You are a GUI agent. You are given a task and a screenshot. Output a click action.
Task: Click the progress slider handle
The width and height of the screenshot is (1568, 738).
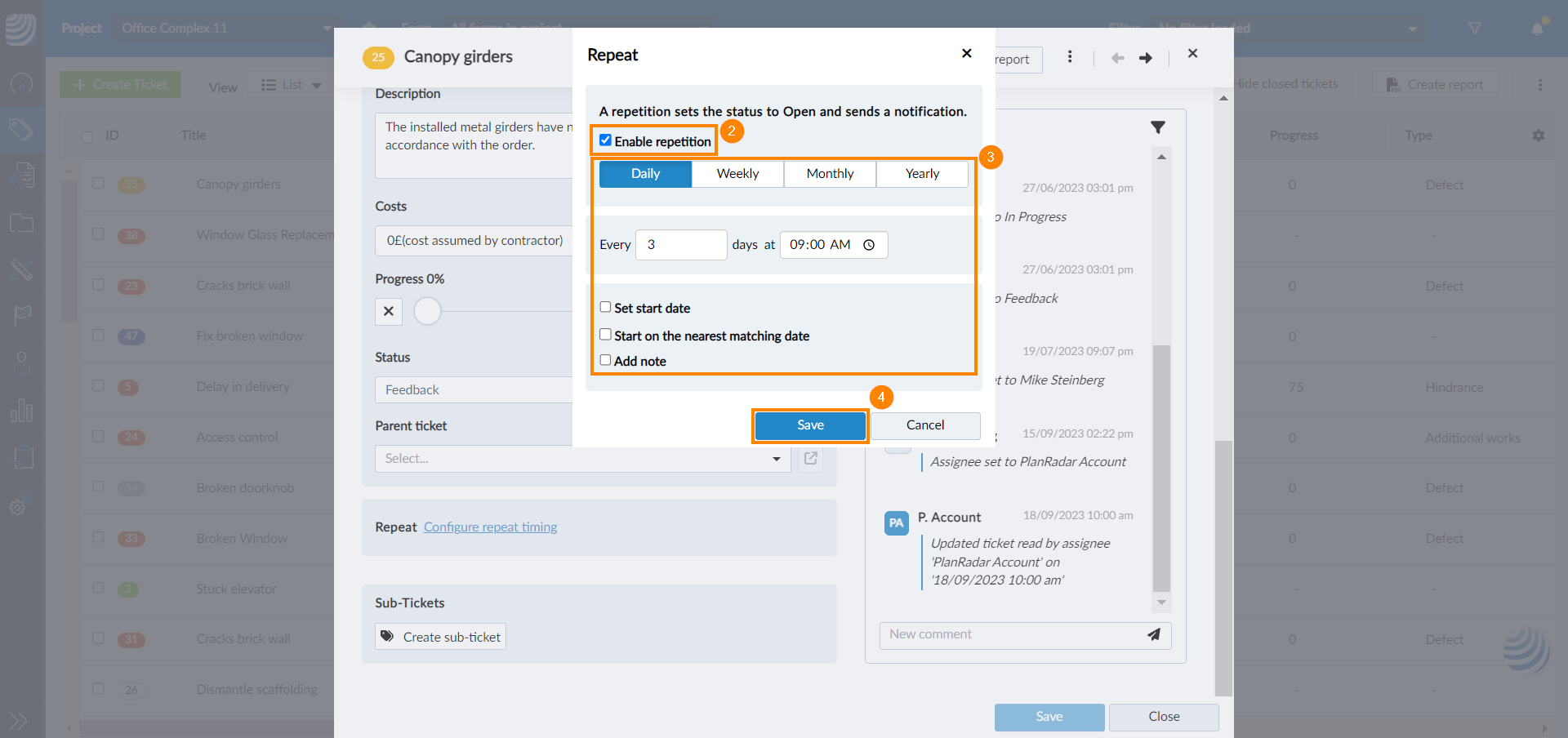427,311
